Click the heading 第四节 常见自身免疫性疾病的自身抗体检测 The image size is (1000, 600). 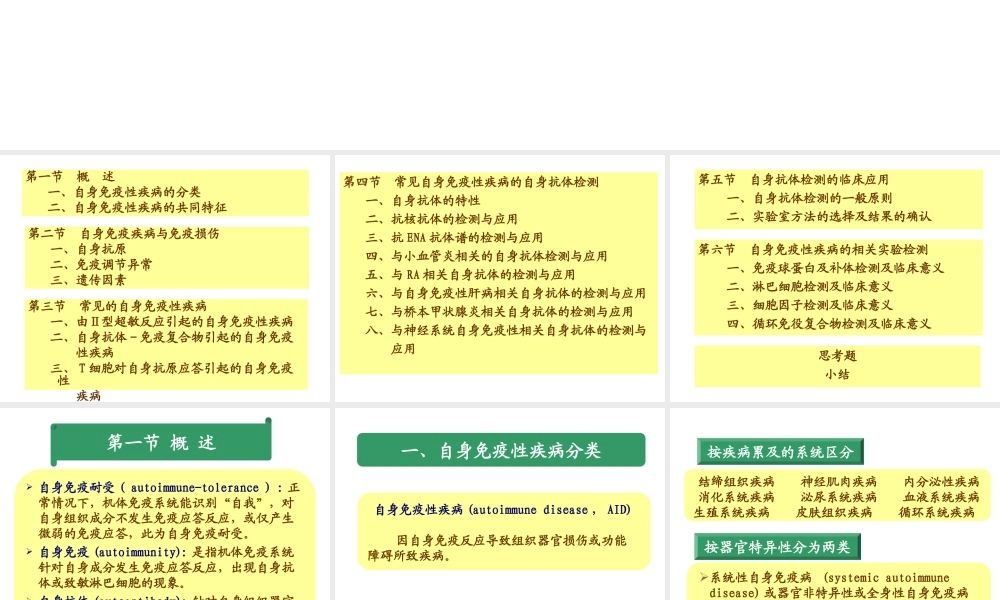pyautogui.click(x=470, y=182)
